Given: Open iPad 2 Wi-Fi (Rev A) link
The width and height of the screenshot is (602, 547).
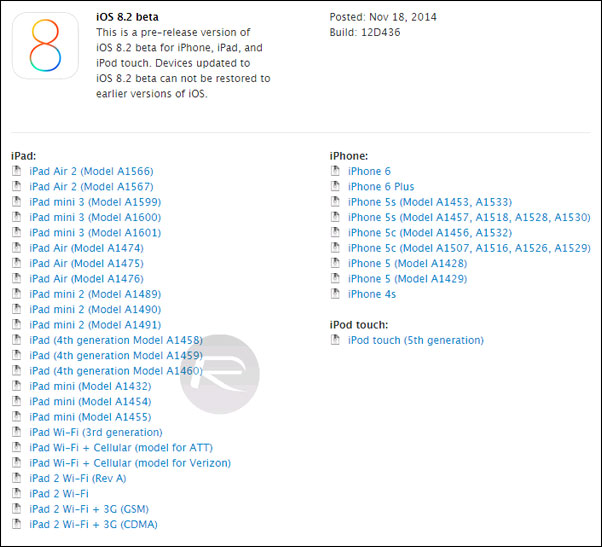Looking at the screenshot, I should point(78,478).
